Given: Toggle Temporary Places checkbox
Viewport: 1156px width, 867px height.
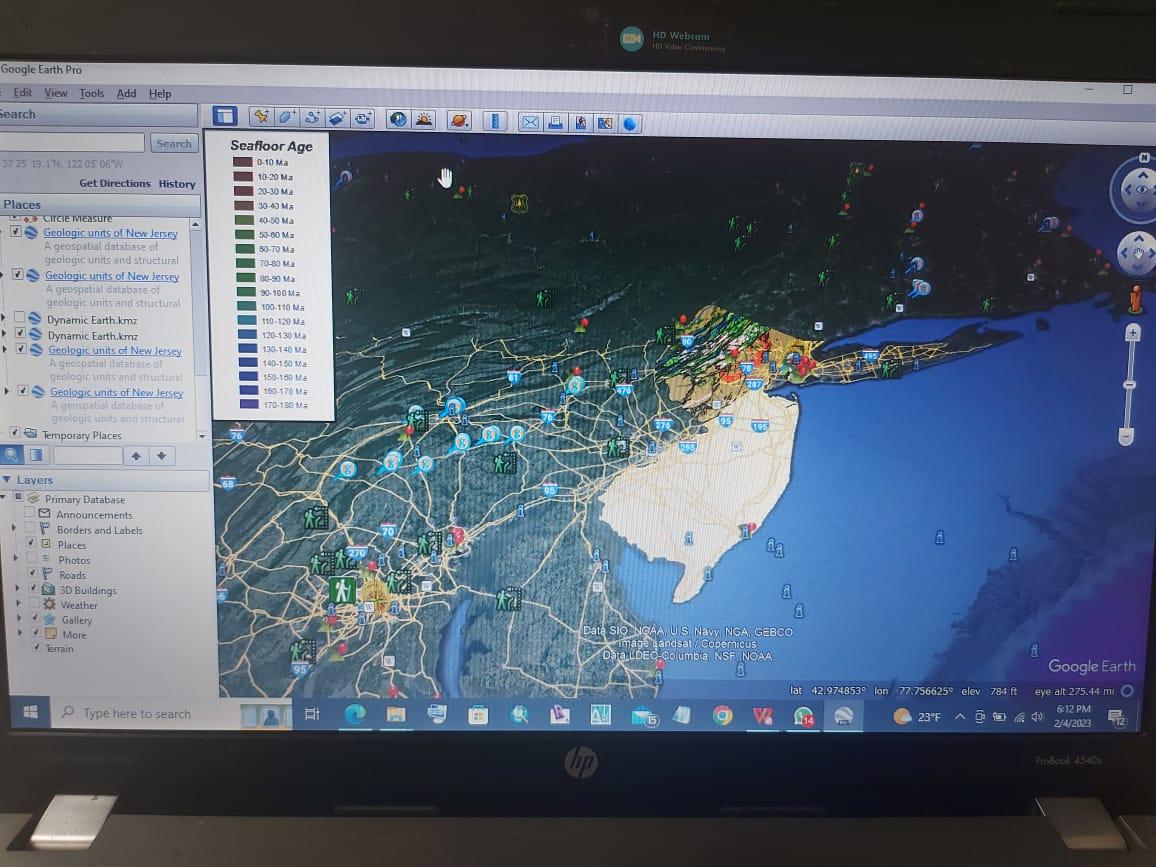Looking at the screenshot, I should point(14,433).
